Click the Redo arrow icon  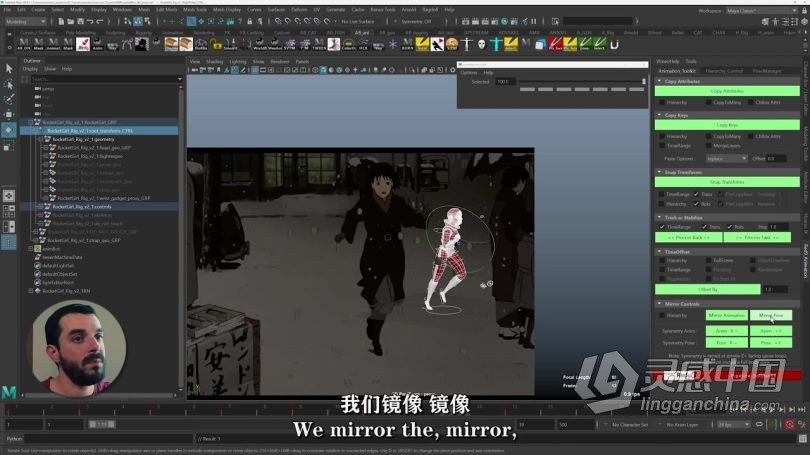click(x=100, y=21)
